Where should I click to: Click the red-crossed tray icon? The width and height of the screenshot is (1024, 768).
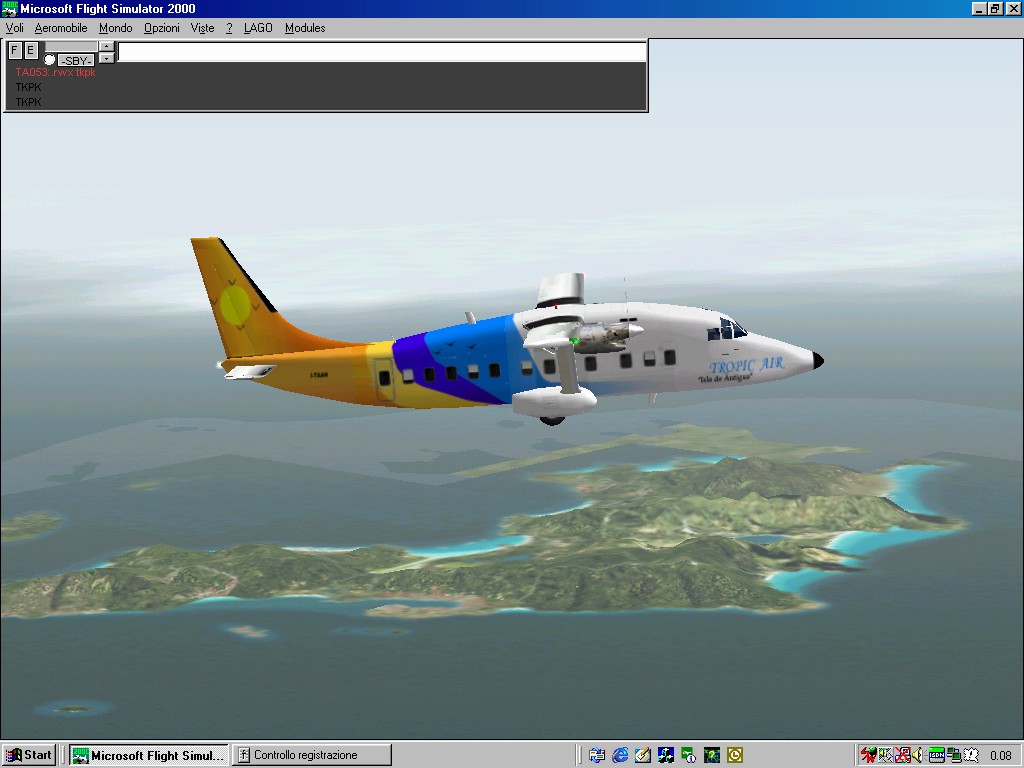pos(903,756)
